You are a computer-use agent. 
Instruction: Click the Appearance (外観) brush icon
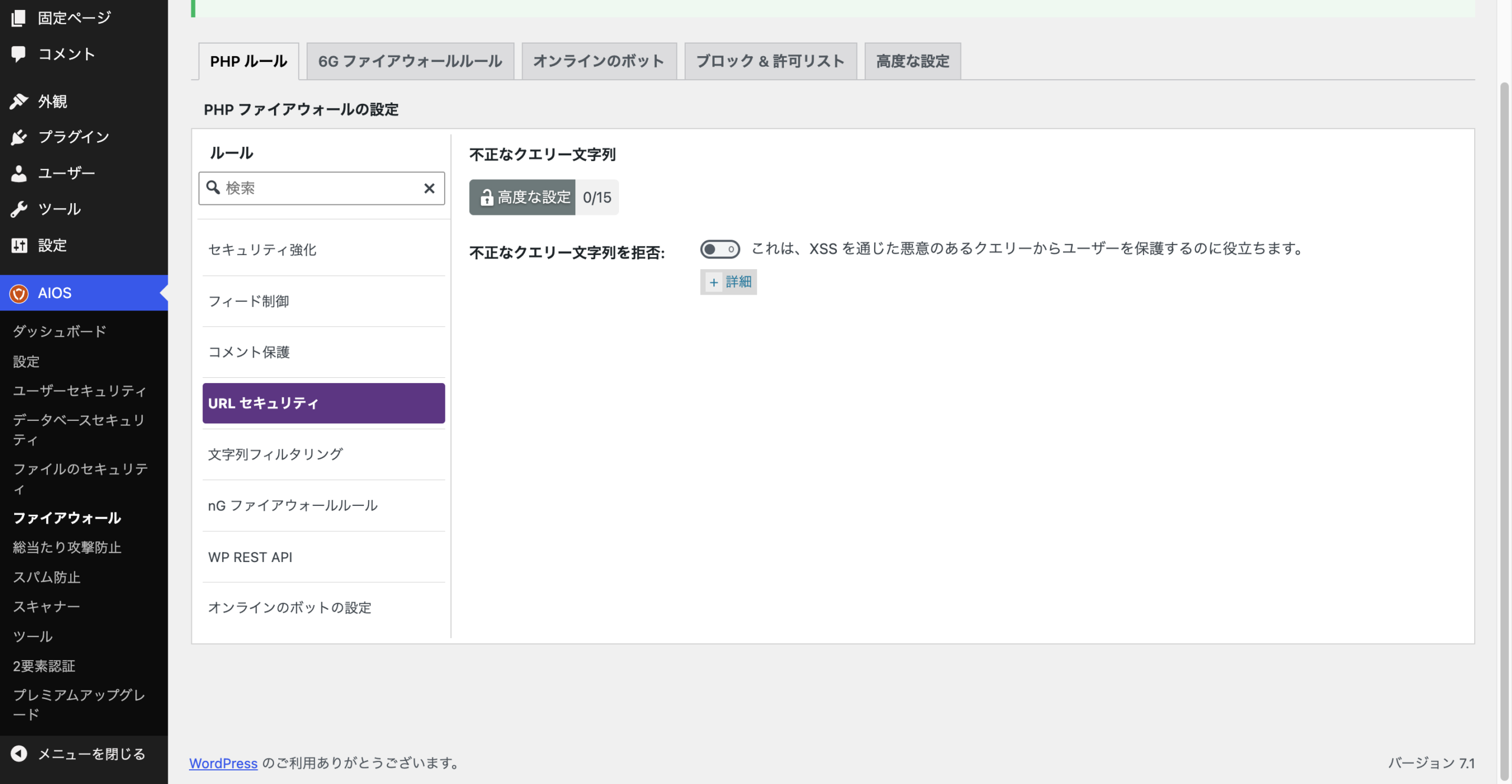click(18, 102)
